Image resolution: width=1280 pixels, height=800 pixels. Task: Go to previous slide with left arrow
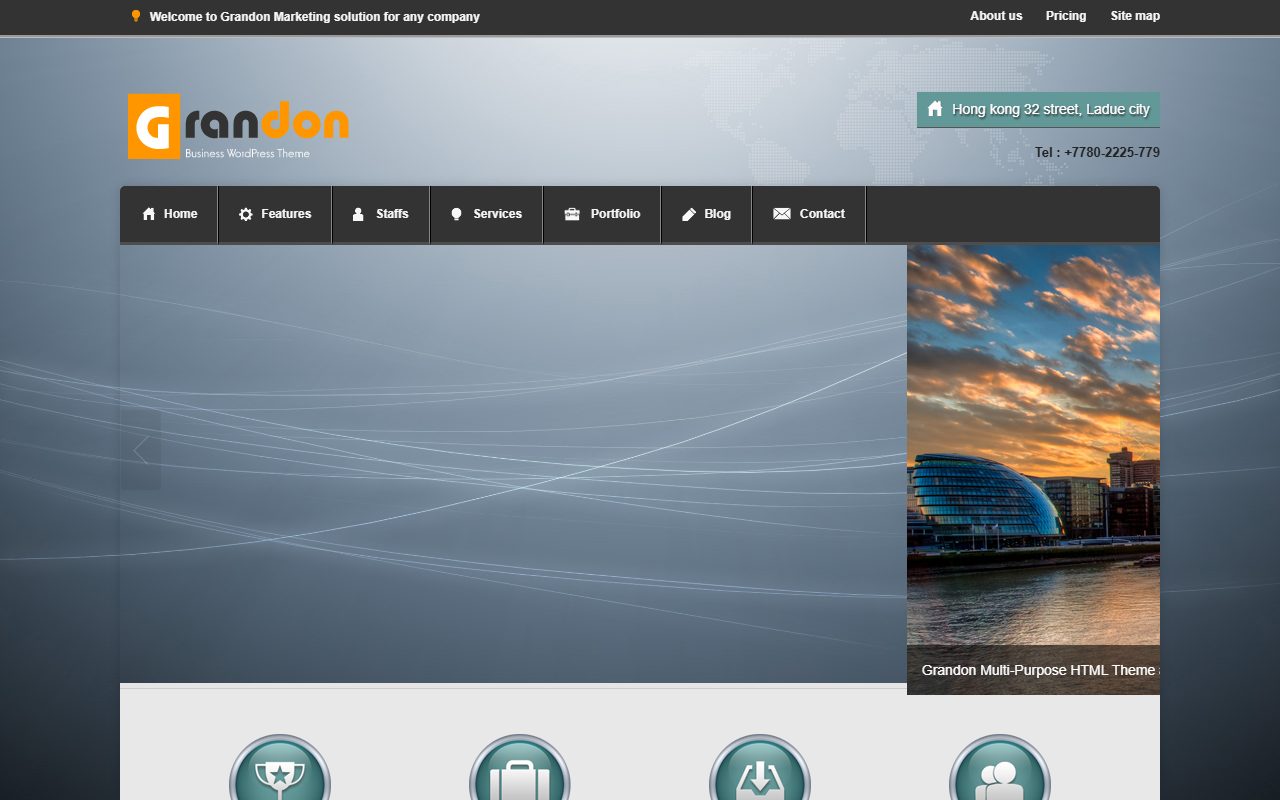pos(141,450)
